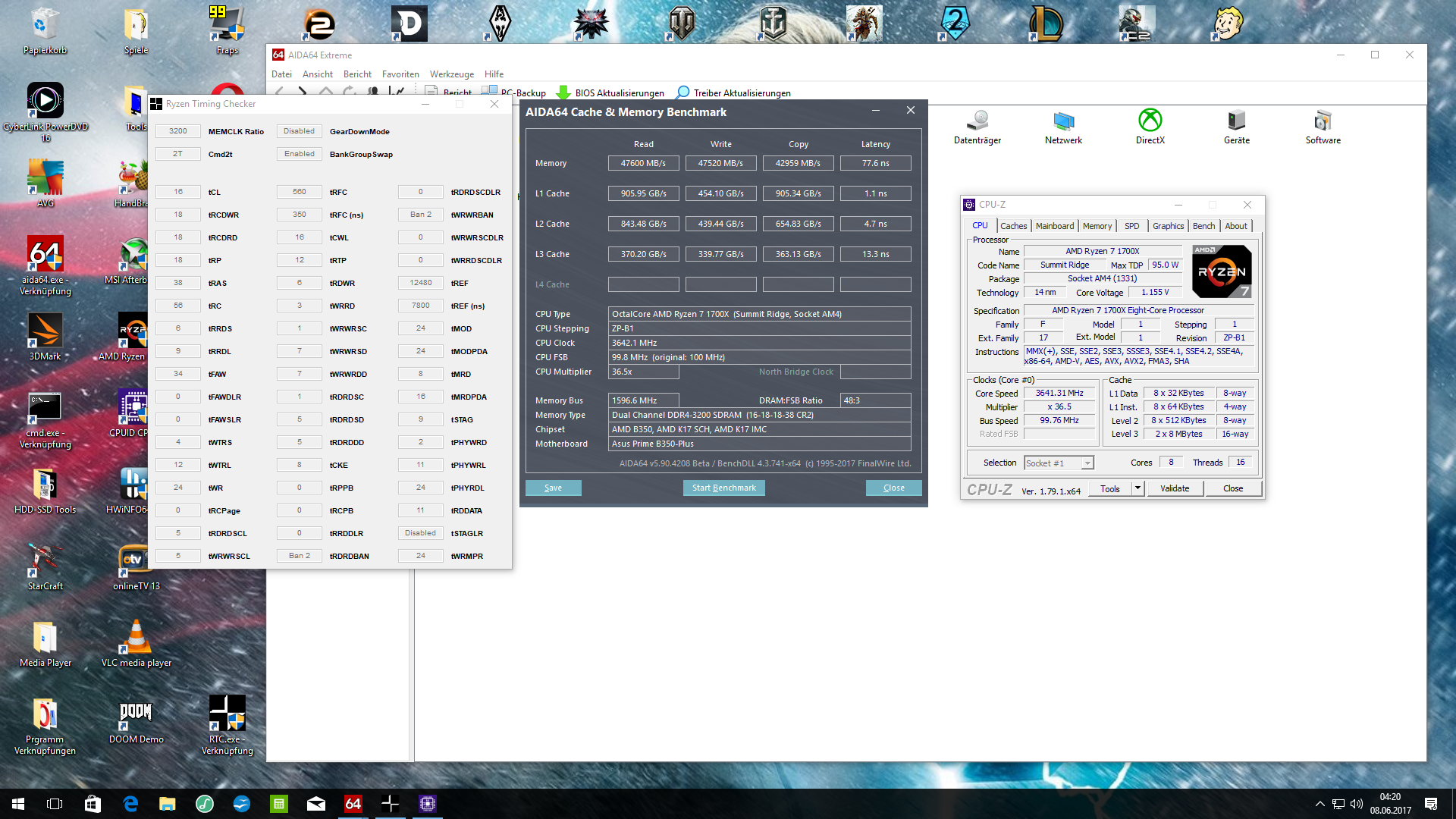Viewport: 1456px width, 819px height.
Task: Click the BIOS Aktualisierungen download icon
Action: [563, 93]
